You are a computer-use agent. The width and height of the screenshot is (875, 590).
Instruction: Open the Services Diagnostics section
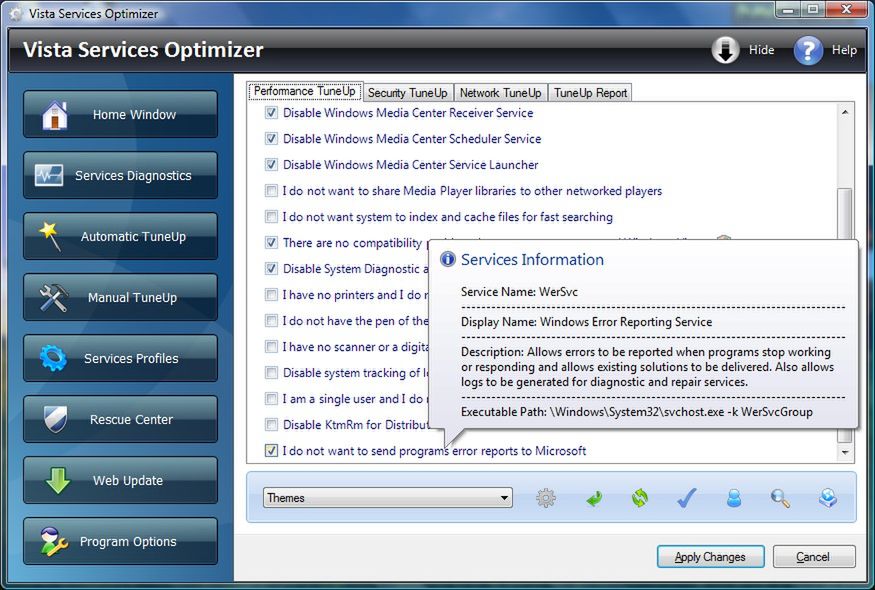(x=121, y=175)
